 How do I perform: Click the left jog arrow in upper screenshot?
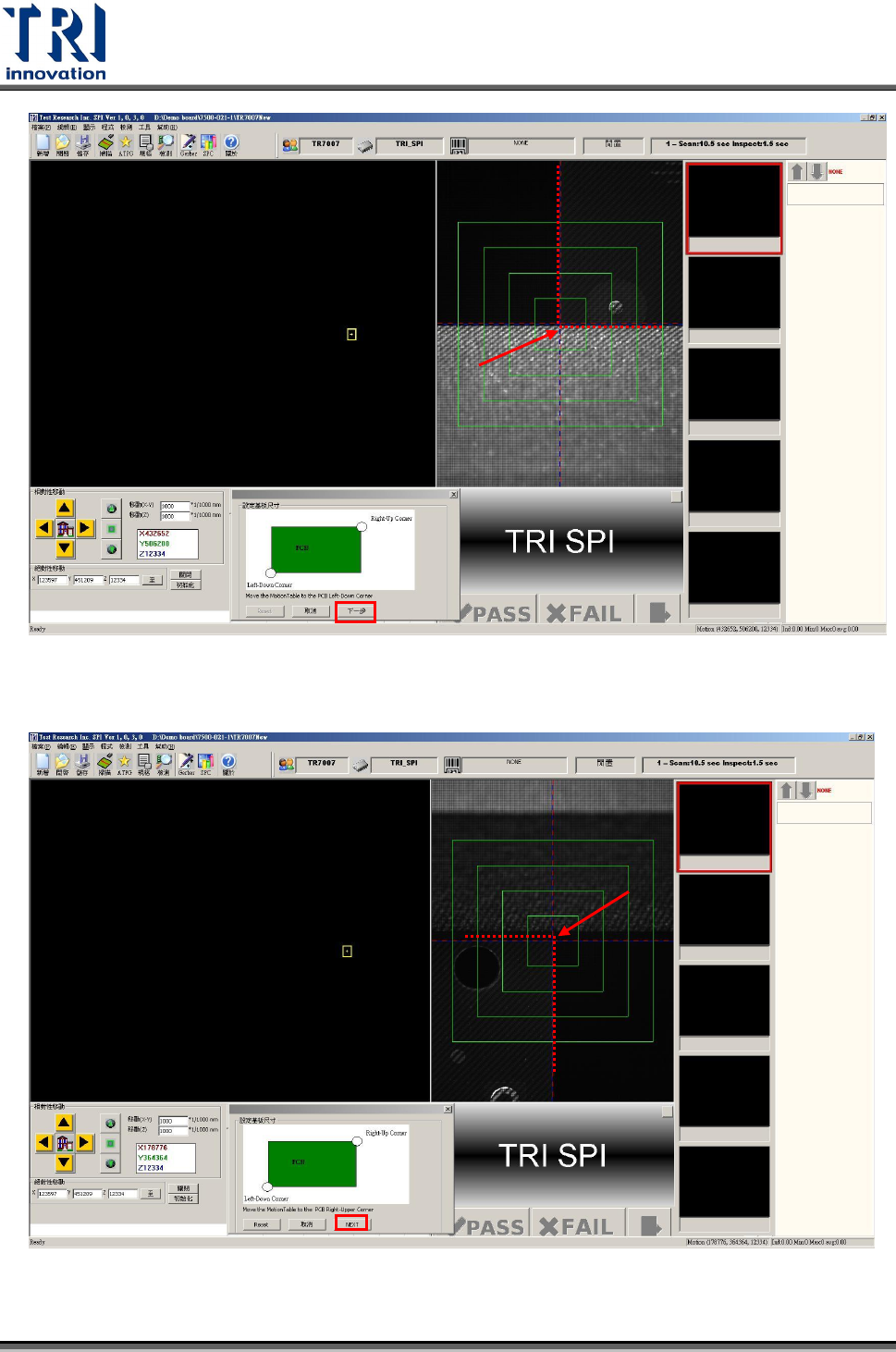[44, 528]
